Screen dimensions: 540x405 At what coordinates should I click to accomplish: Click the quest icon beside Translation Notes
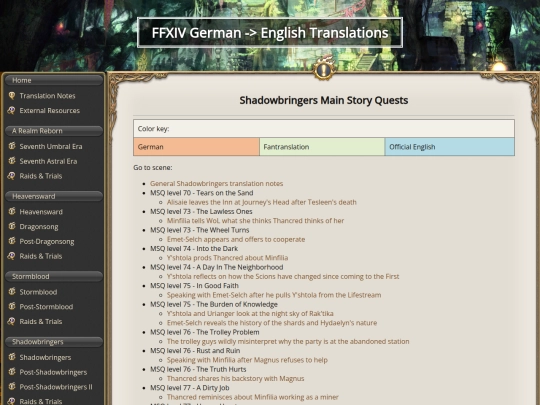tap(12, 96)
